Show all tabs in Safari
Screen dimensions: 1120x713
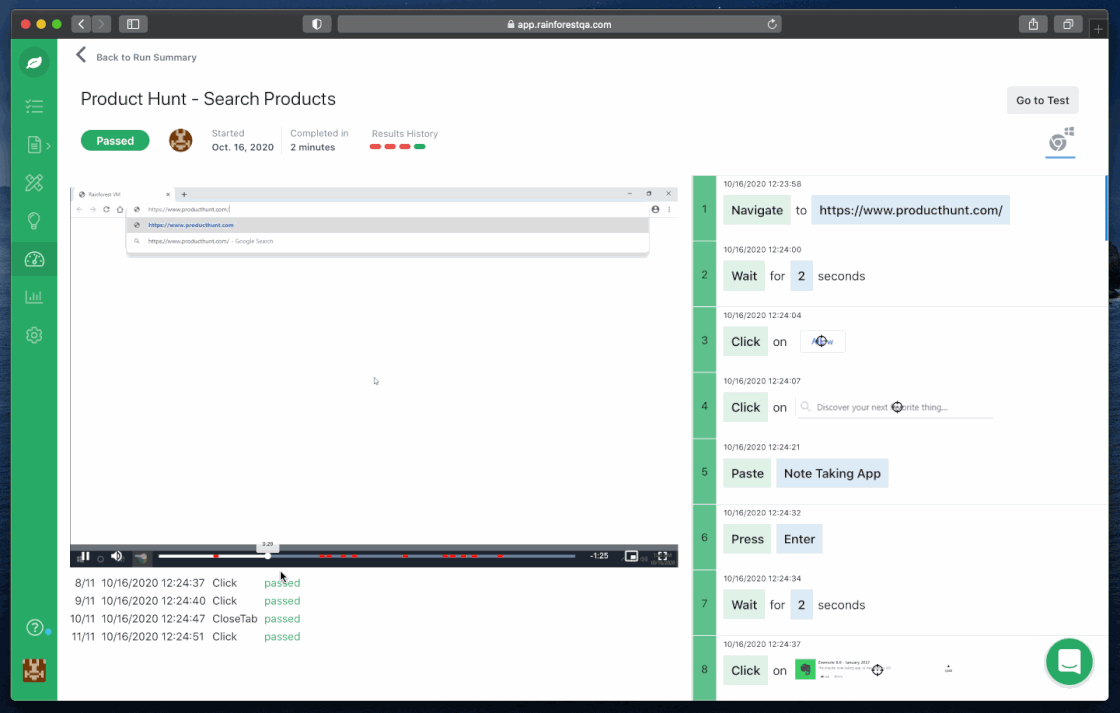point(1068,24)
